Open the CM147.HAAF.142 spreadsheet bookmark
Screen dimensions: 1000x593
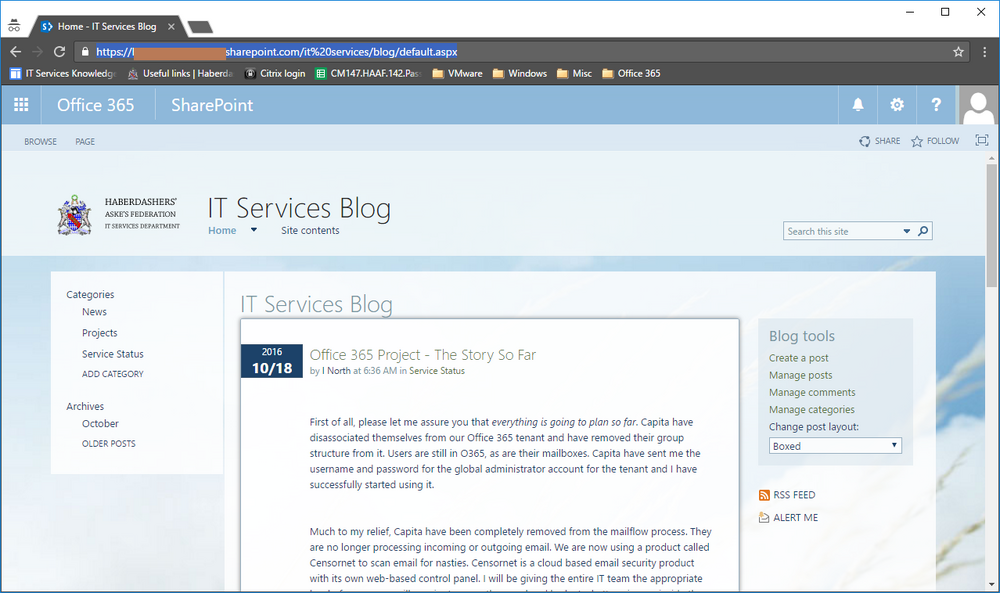pos(368,73)
